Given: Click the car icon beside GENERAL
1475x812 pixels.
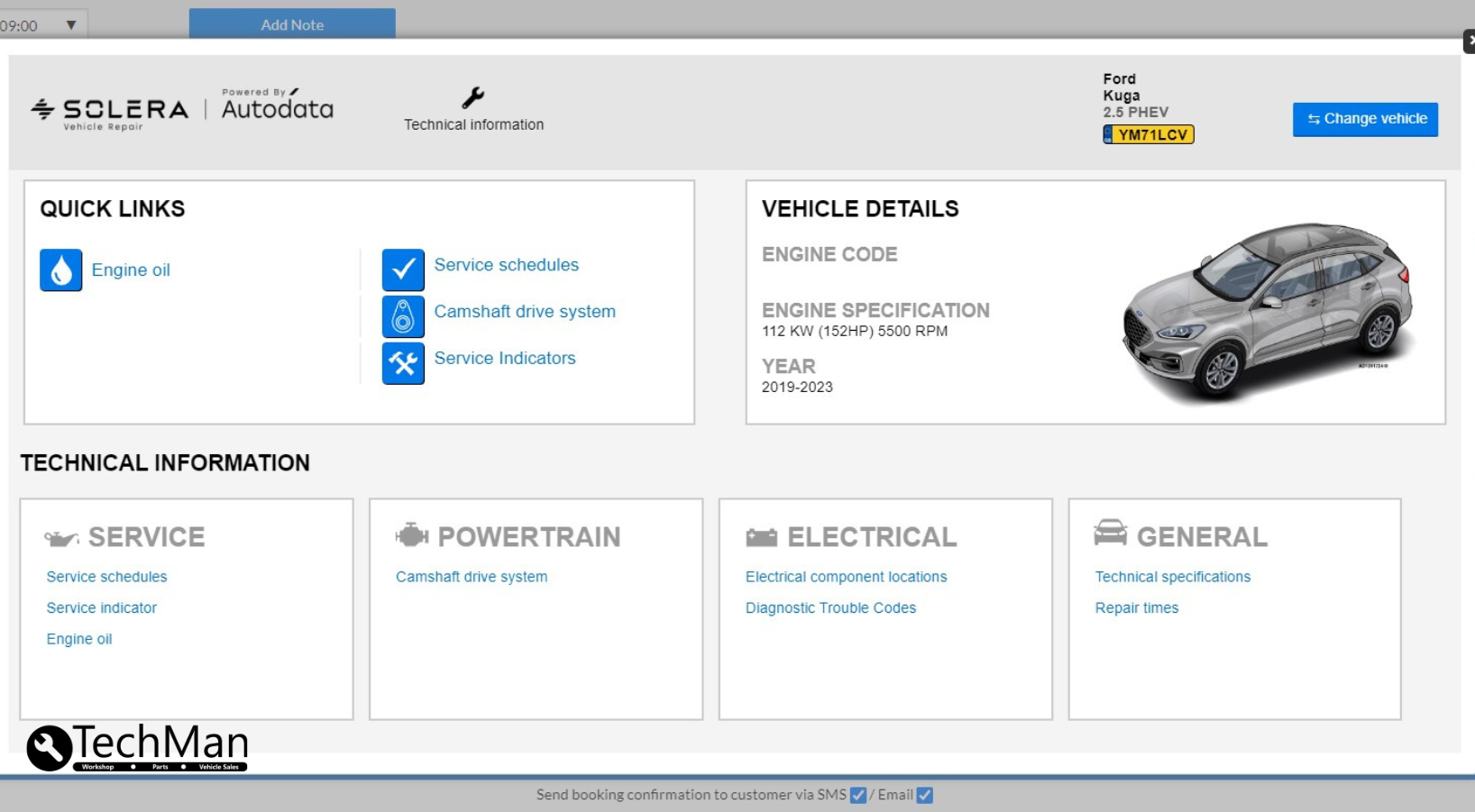Looking at the screenshot, I should tap(1110, 533).
